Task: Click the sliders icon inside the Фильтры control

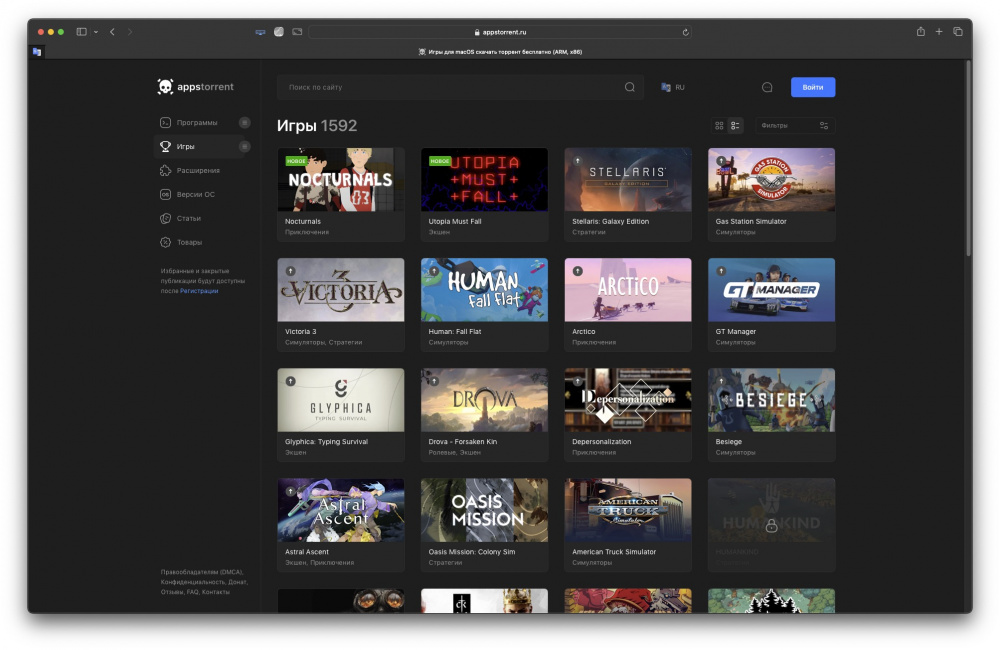Action: coord(823,125)
